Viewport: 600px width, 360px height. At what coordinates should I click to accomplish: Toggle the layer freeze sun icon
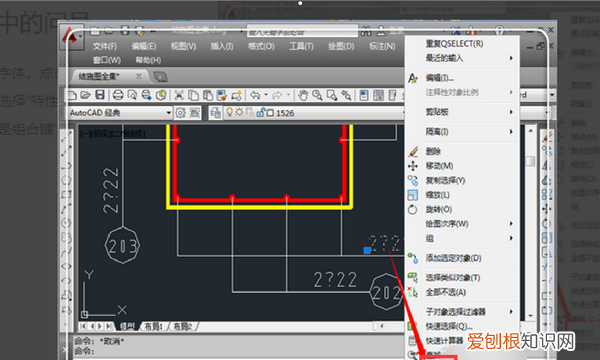coord(240,112)
